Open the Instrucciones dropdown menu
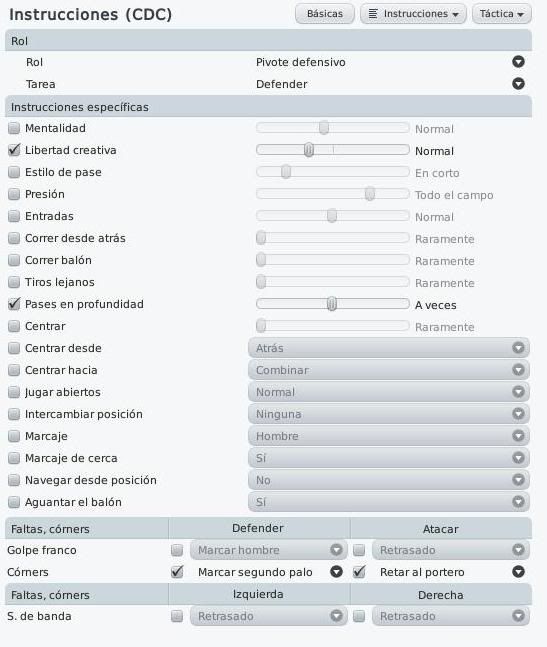Image resolution: width=547 pixels, height=647 pixels. point(413,14)
